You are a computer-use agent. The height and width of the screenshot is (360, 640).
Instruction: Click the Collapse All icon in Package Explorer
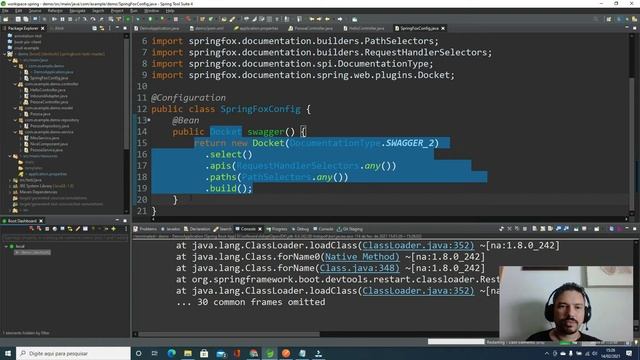(x=94, y=28)
